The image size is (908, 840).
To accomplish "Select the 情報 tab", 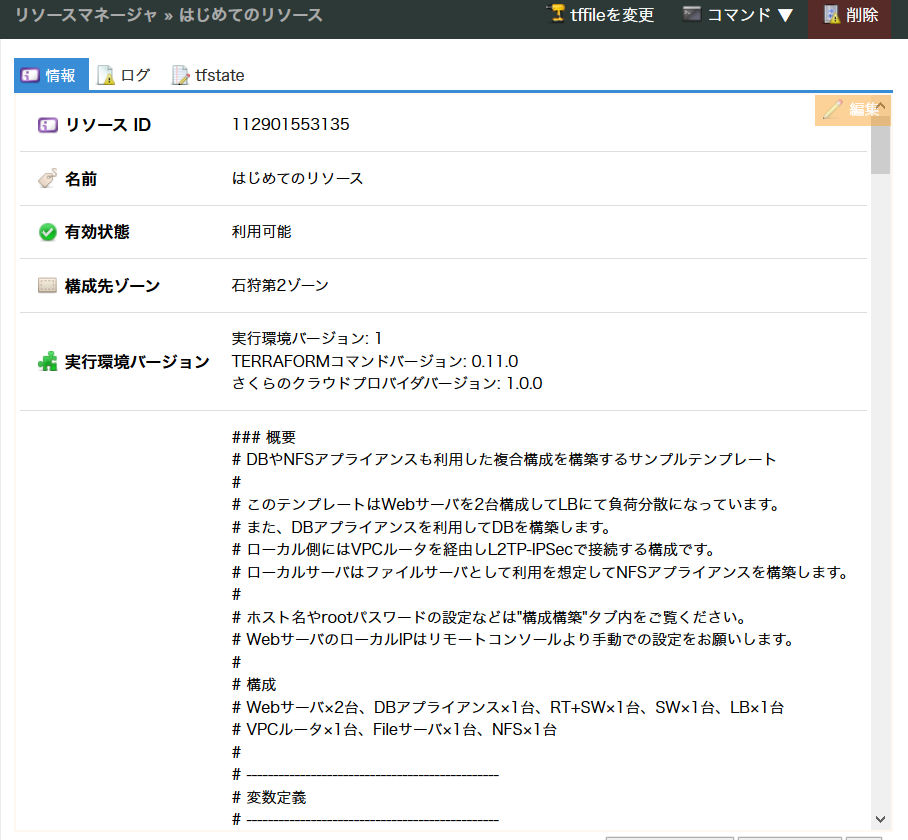I will (50, 74).
